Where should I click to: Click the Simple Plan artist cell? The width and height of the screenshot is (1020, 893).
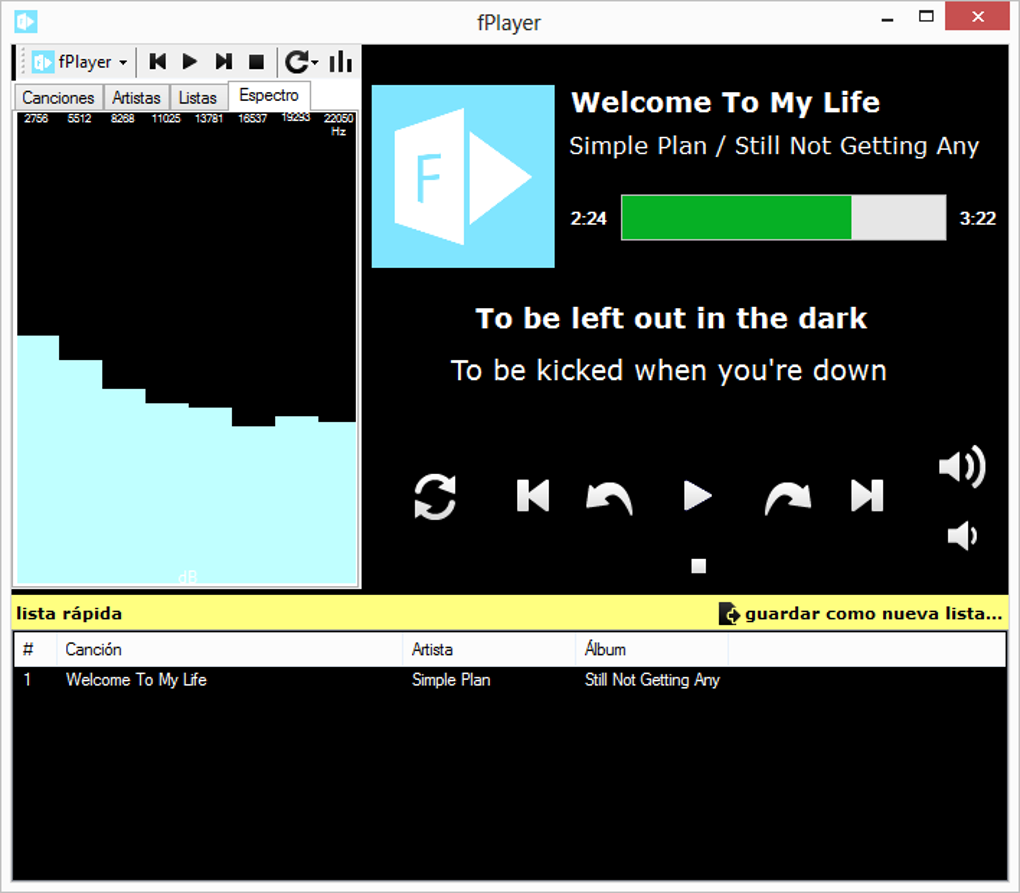coord(451,680)
